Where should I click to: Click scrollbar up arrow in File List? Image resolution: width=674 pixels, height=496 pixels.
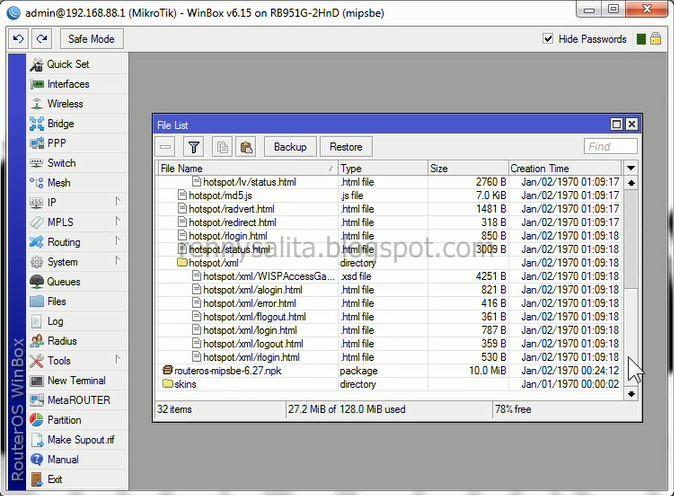pos(631,183)
